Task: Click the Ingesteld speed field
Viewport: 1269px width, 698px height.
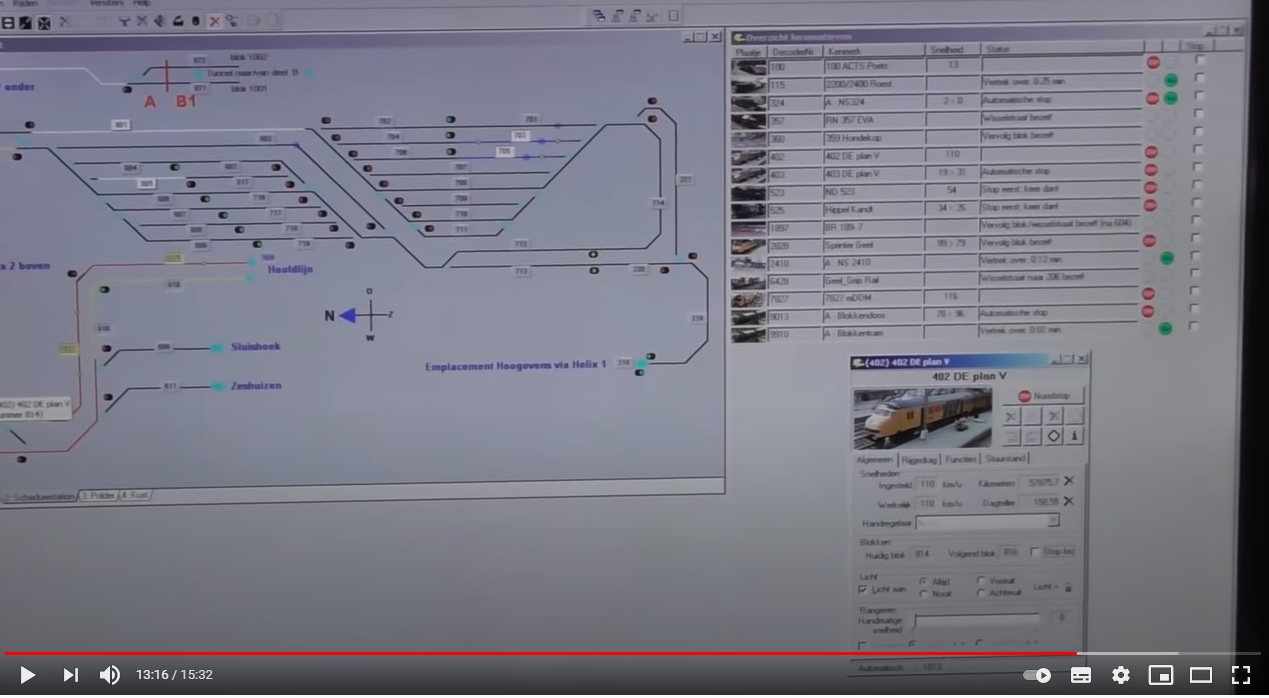Action: click(927, 484)
